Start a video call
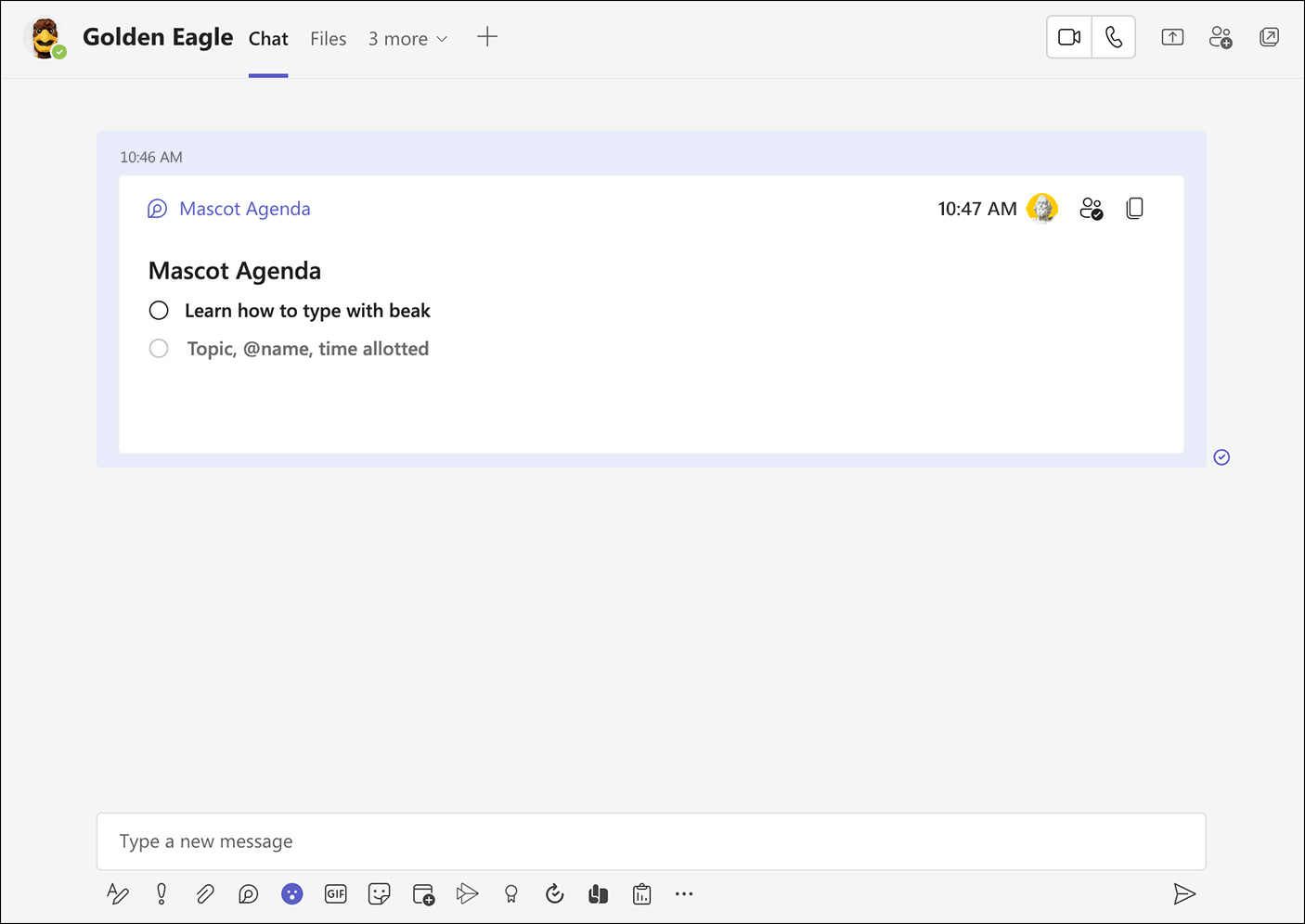The height and width of the screenshot is (924, 1305). (x=1069, y=38)
